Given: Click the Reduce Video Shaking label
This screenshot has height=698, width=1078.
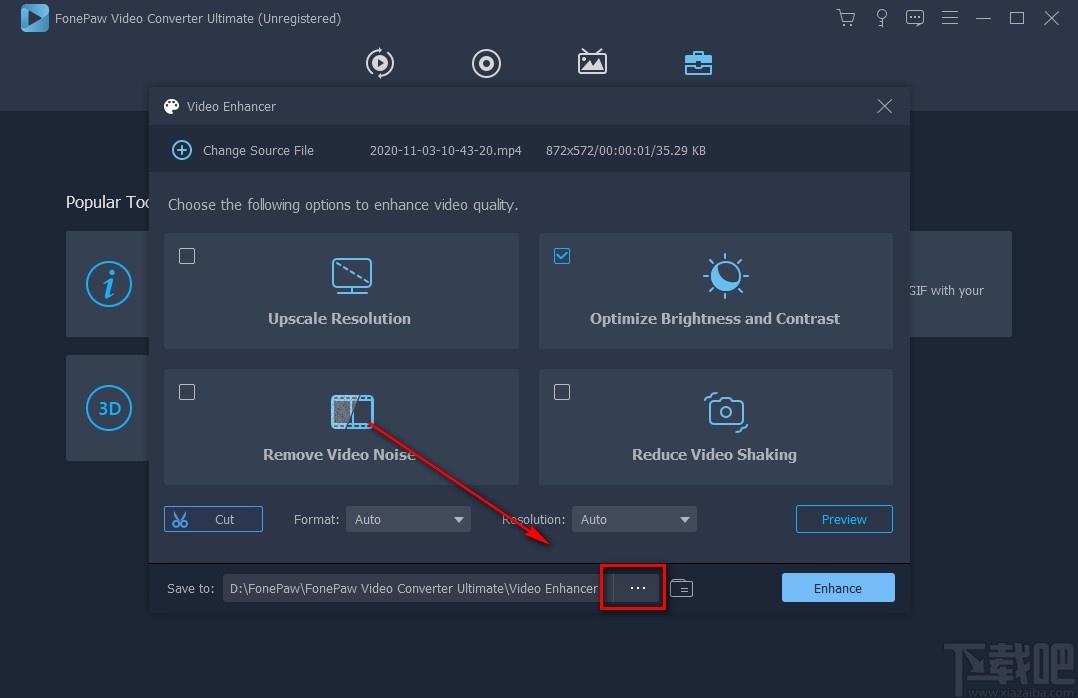Looking at the screenshot, I should (714, 455).
